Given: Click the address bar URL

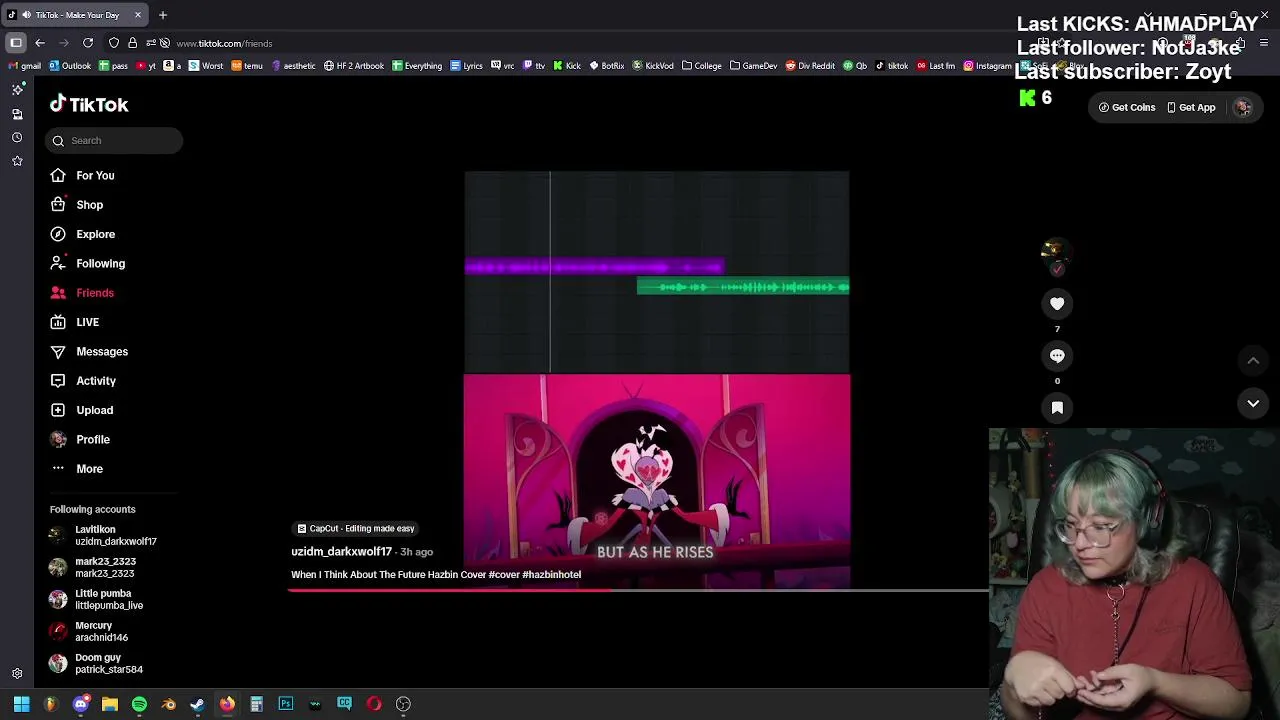Looking at the screenshot, I should pyautogui.click(x=224, y=44).
